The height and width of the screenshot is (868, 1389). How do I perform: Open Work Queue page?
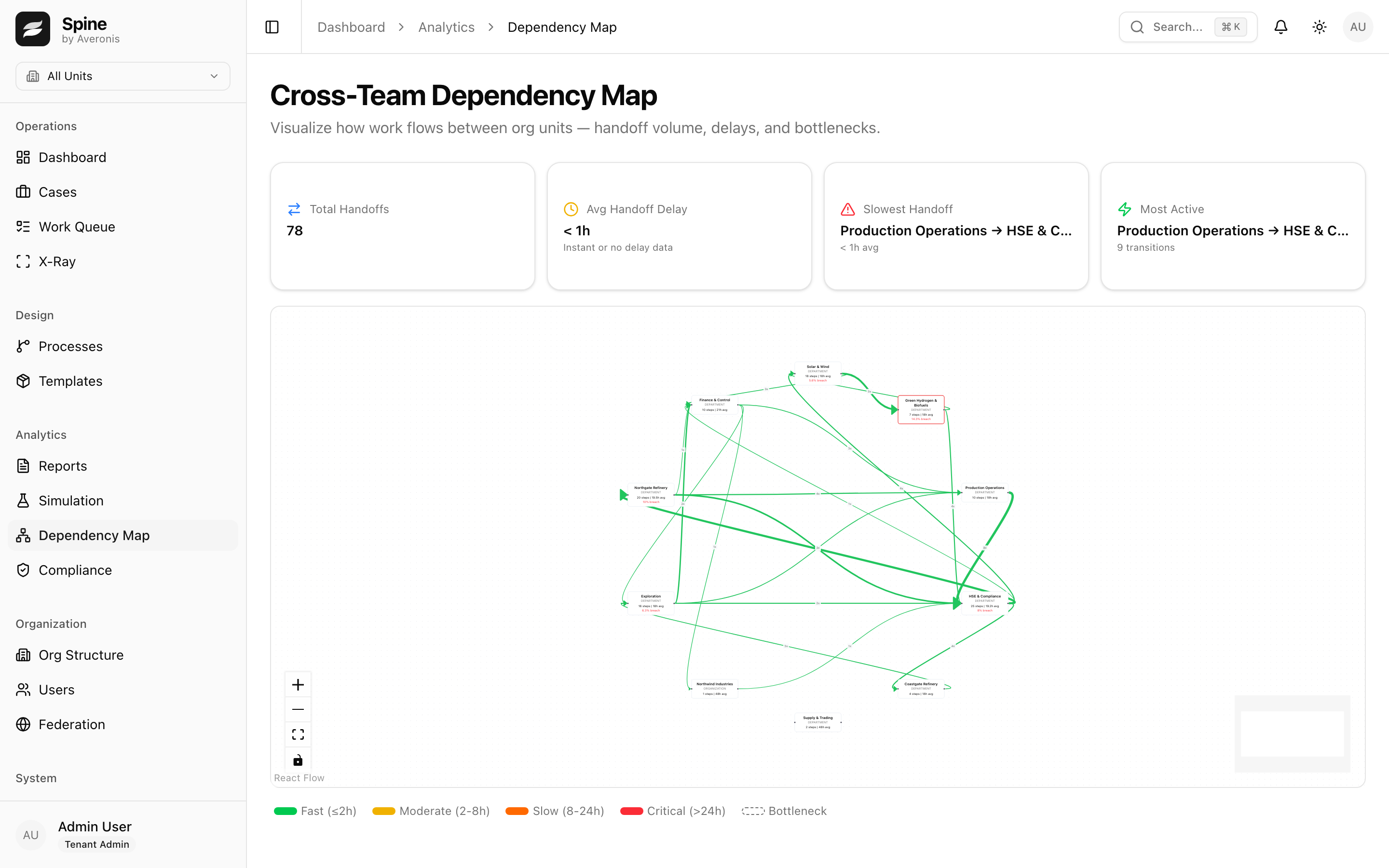[x=123, y=227]
